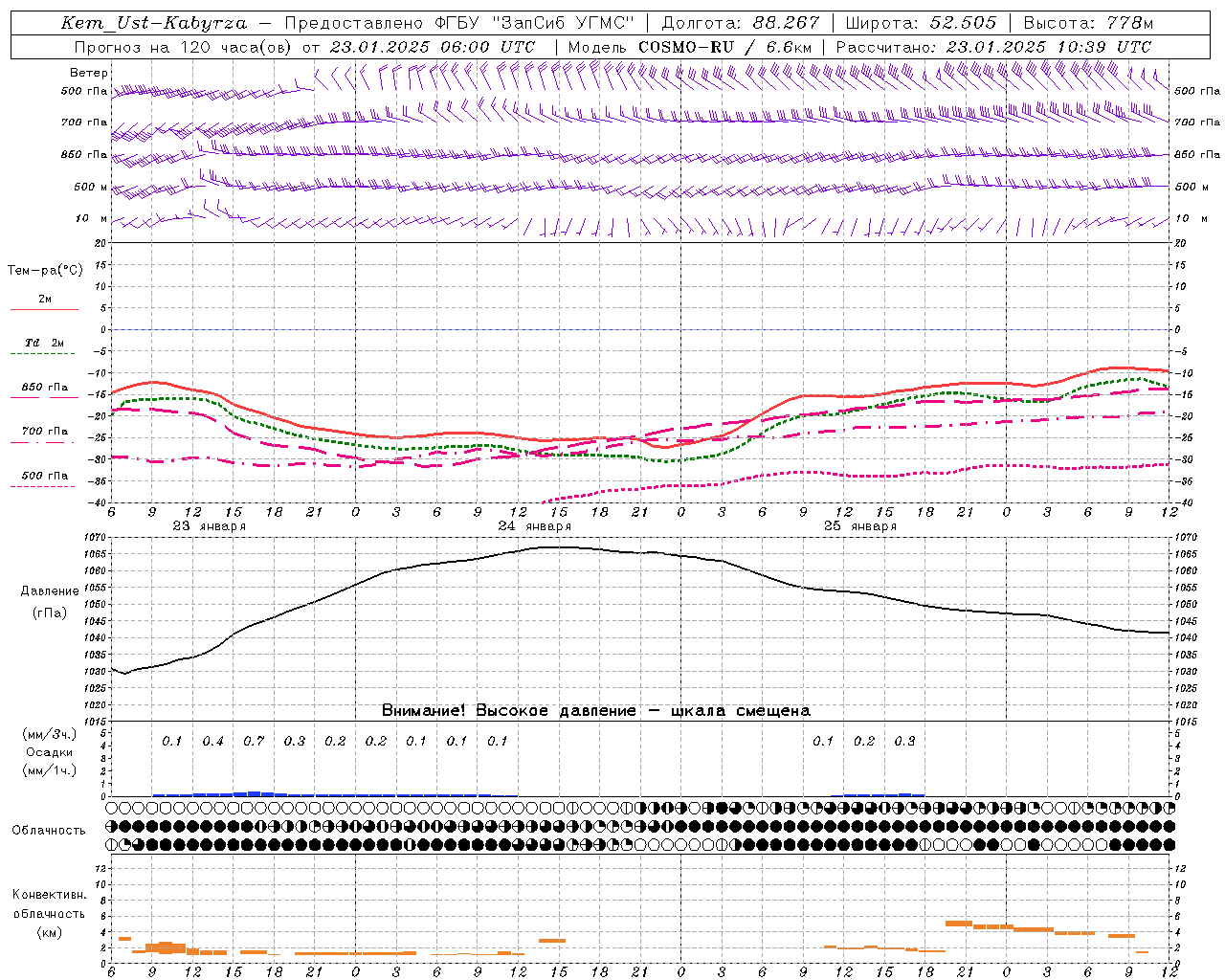Click the 'Давление' pressure panel label

tap(50, 591)
